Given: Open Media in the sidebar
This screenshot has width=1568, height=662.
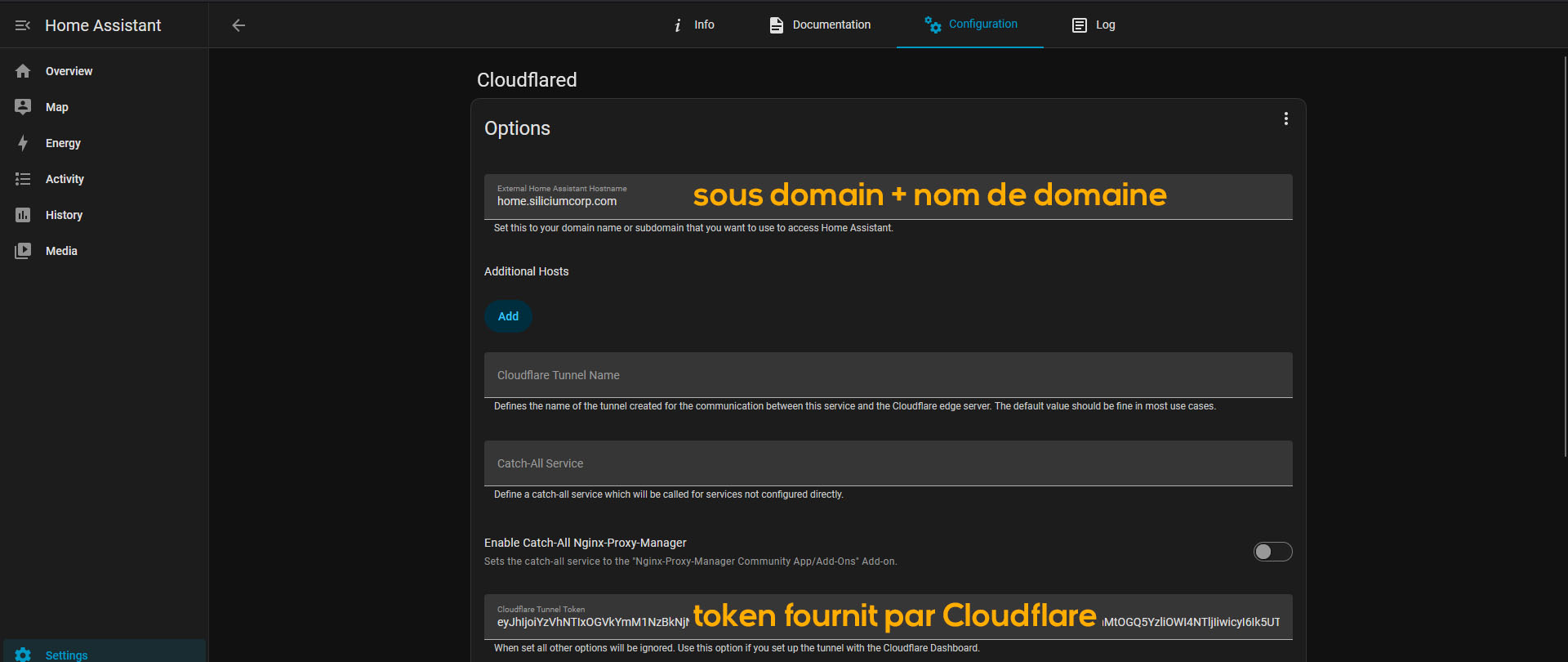Looking at the screenshot, I should (x=105, y=251).
